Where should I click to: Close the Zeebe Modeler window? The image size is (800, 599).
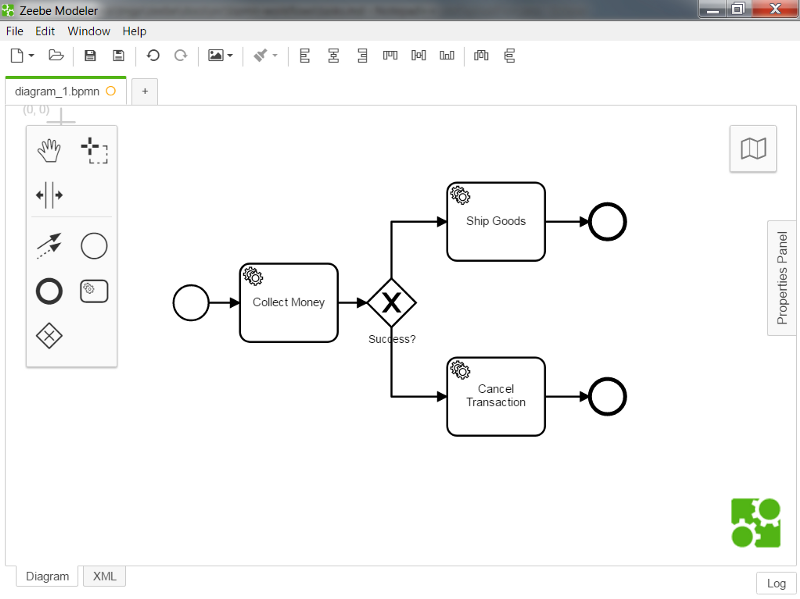pos(774,9)
